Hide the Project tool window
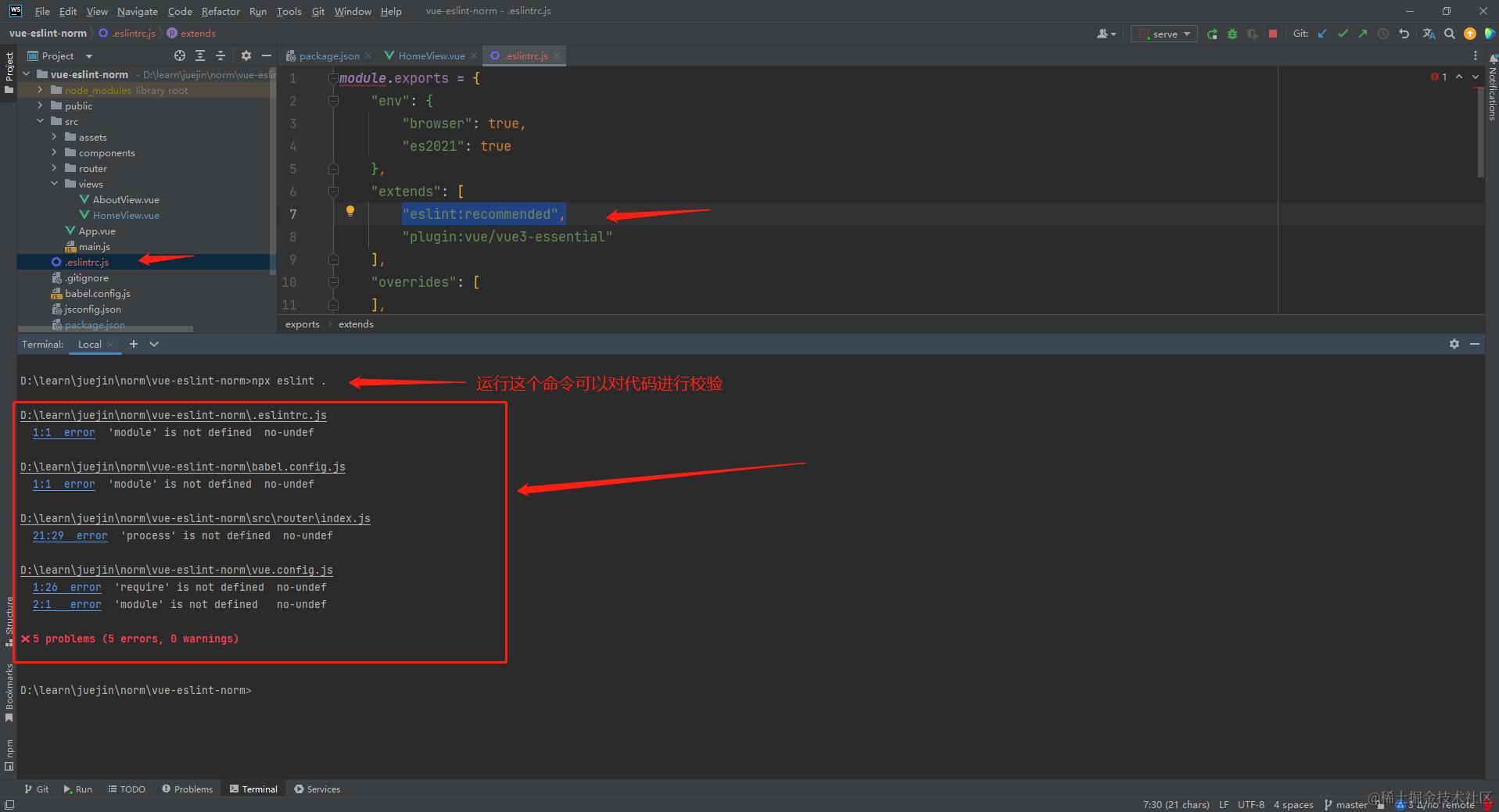The width and height of the screenshot is (1499, 812). 267,55
